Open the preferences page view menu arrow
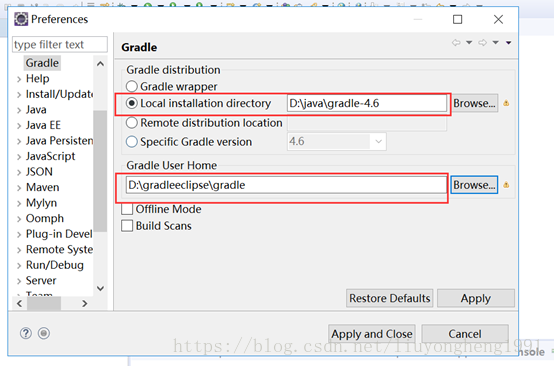 (x=508, y=43)
